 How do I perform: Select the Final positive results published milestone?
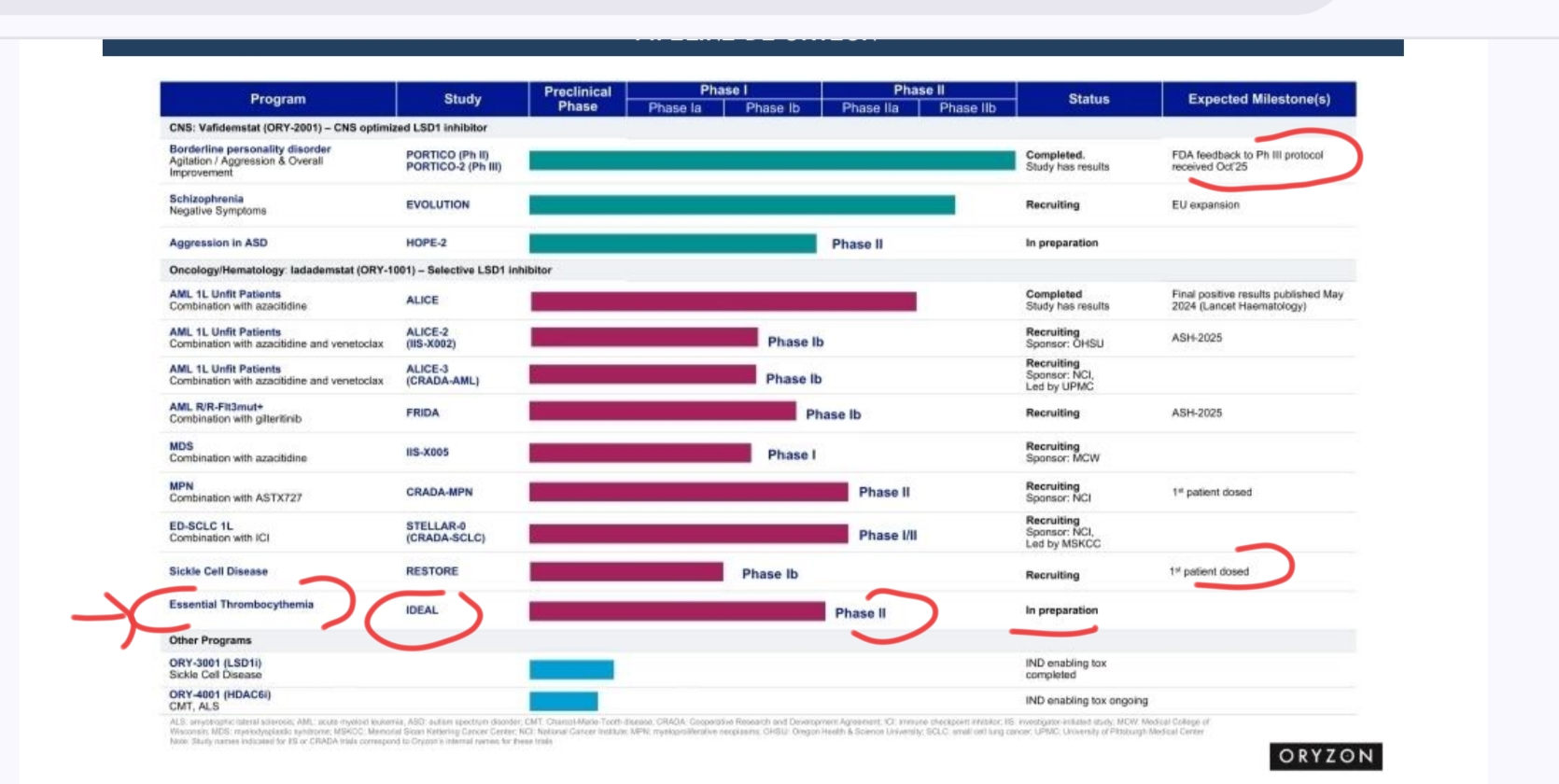(x=1257, y=300)
